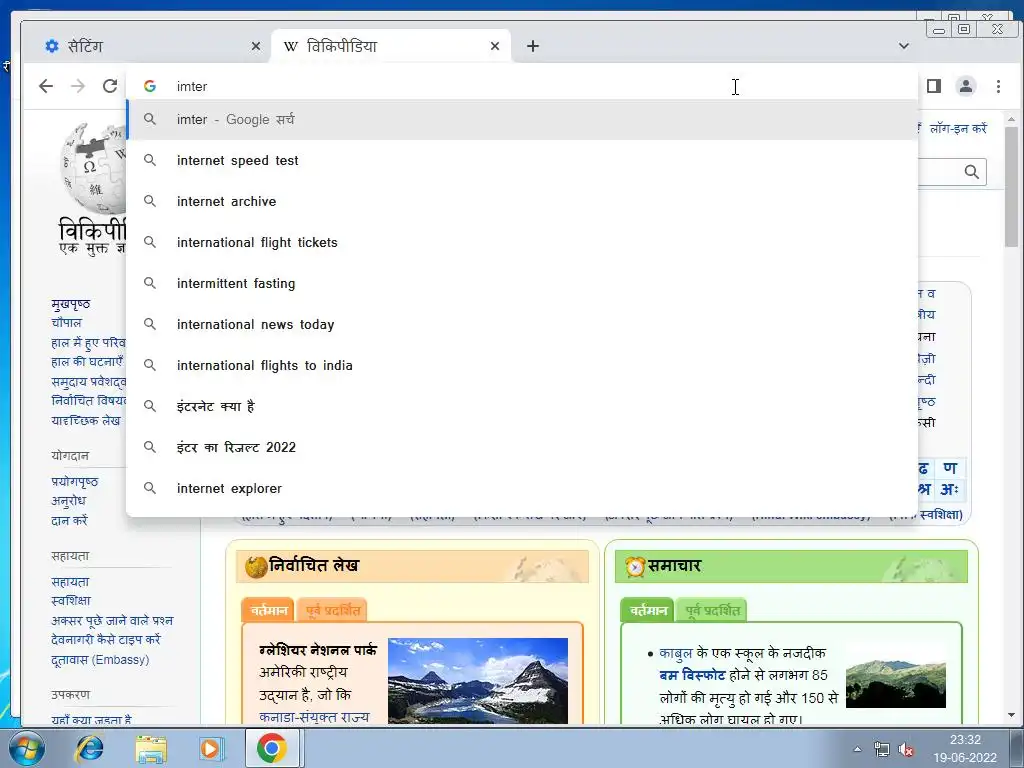Select 'इंटरनेट क्या है' suggestion
The image size is (1024, 768).
(x=522, y=406)
